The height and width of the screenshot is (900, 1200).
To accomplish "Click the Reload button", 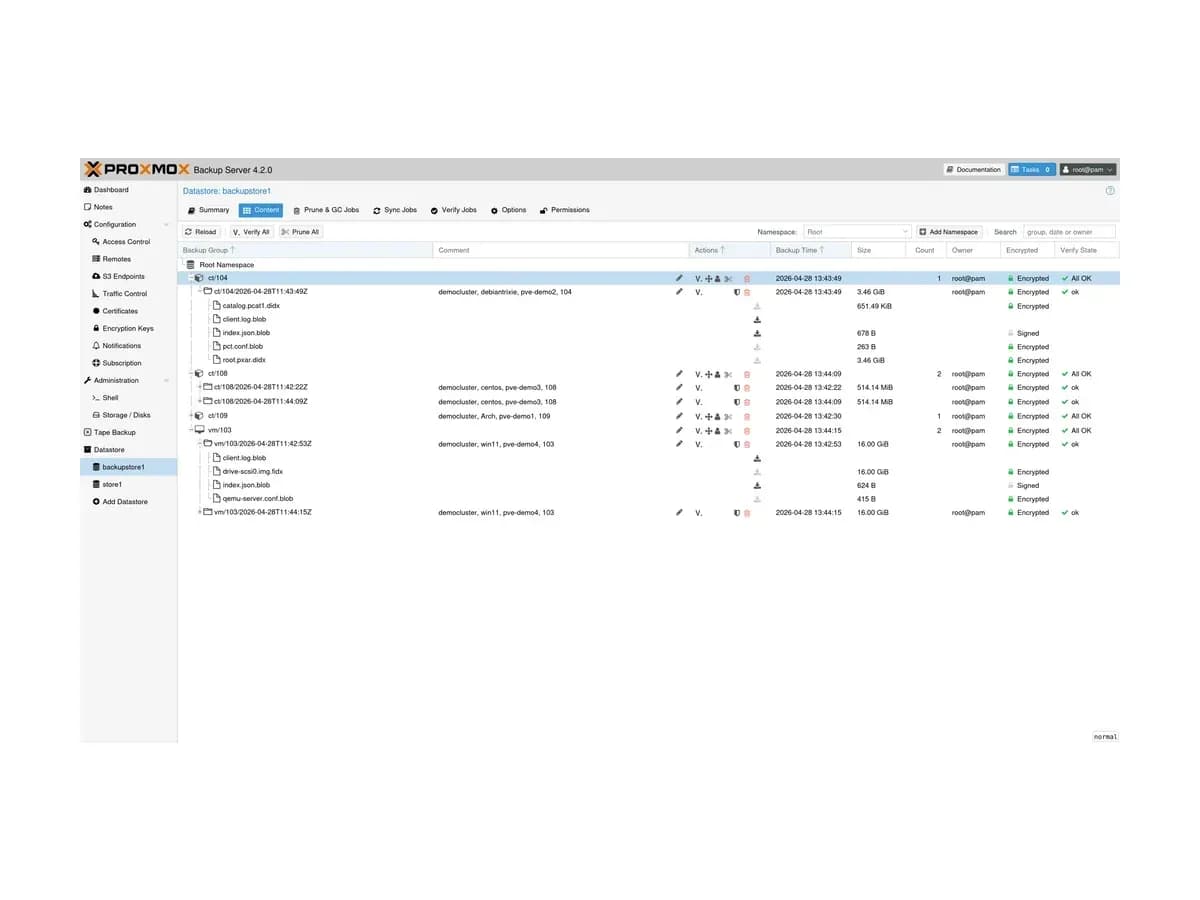I will coord(201,232).
